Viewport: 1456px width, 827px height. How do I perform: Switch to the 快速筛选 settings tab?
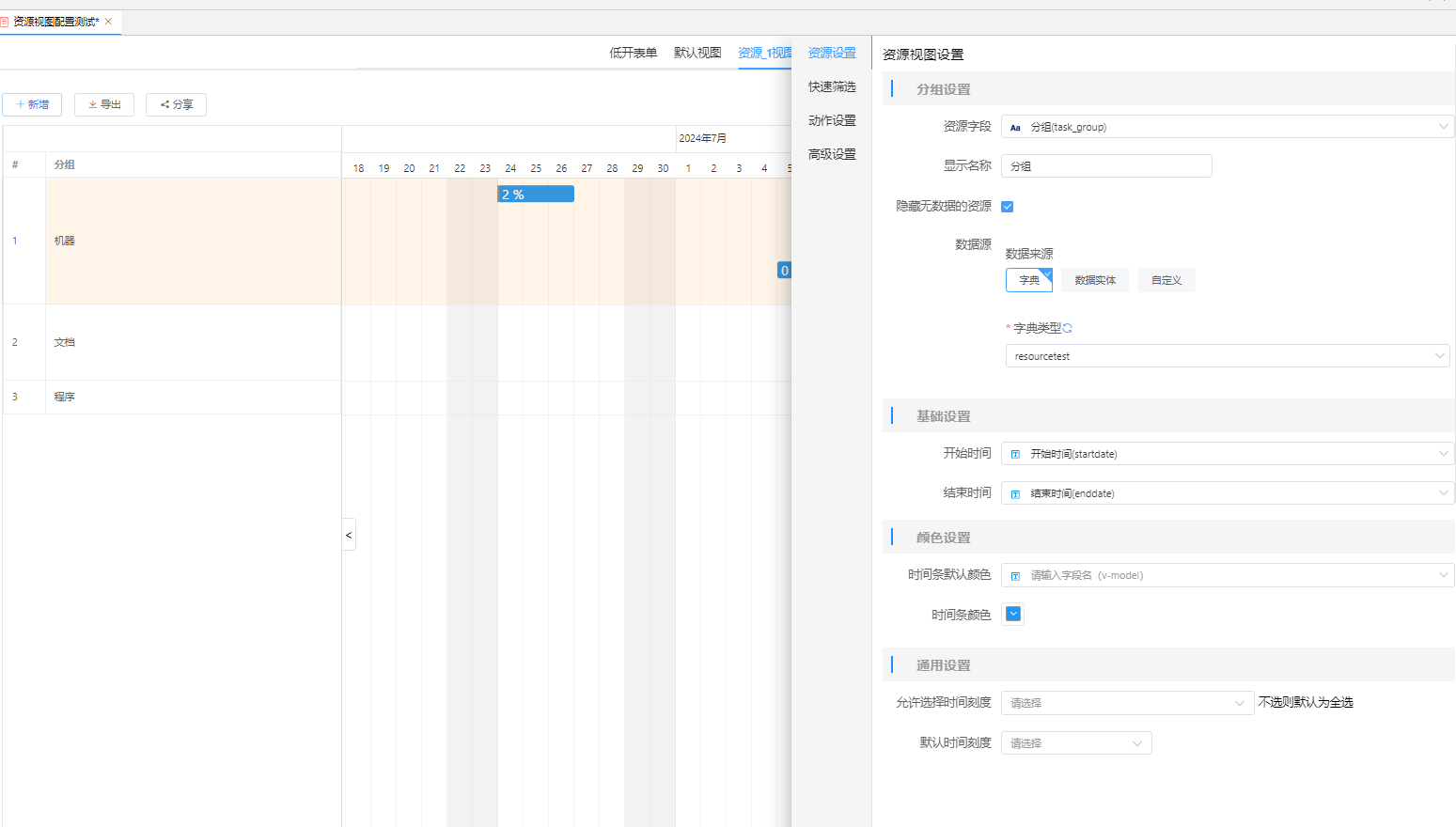click(832, 86)
